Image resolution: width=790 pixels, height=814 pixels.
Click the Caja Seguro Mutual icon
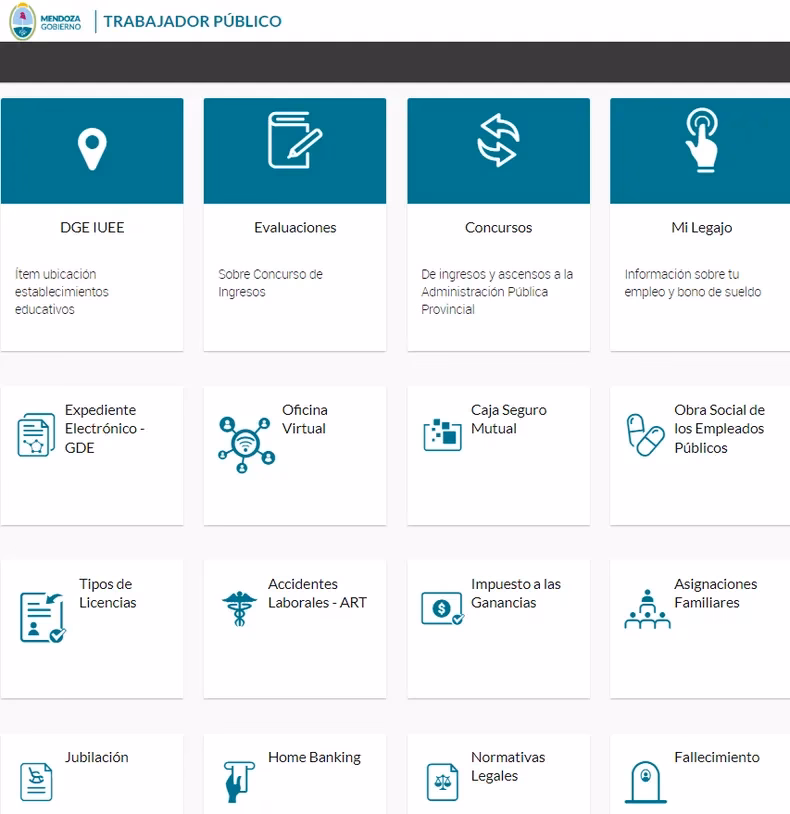coord(442,435)
